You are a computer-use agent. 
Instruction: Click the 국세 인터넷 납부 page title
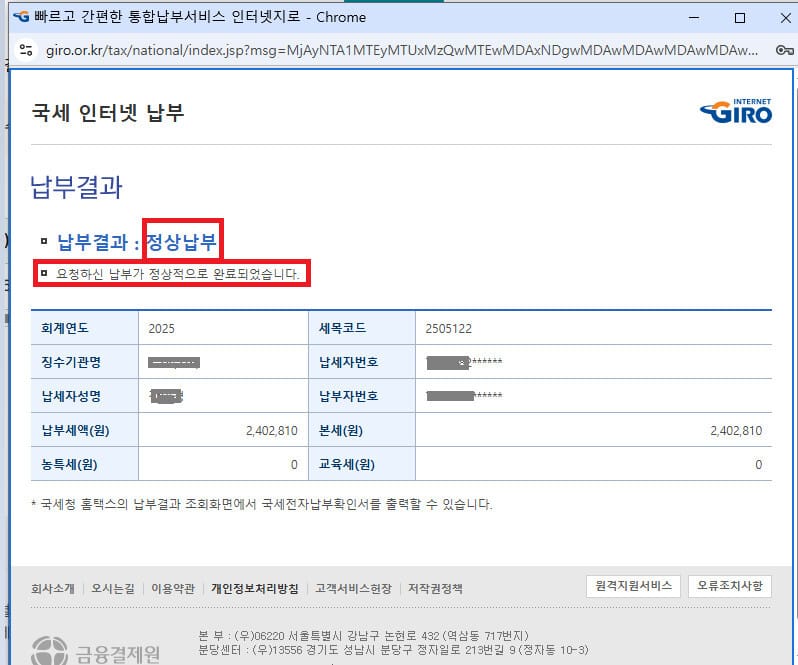pyautogui.click(x=108, y=112)
